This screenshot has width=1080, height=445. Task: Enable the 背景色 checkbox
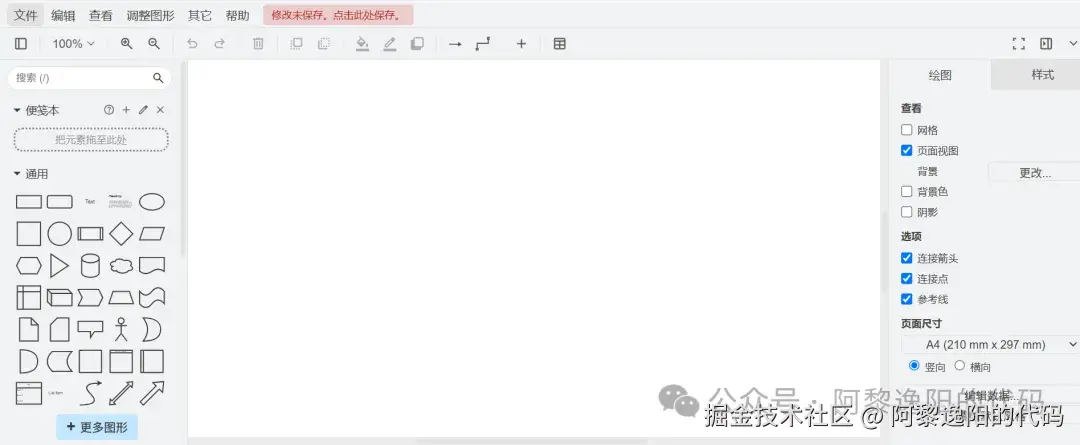point(906,192)
